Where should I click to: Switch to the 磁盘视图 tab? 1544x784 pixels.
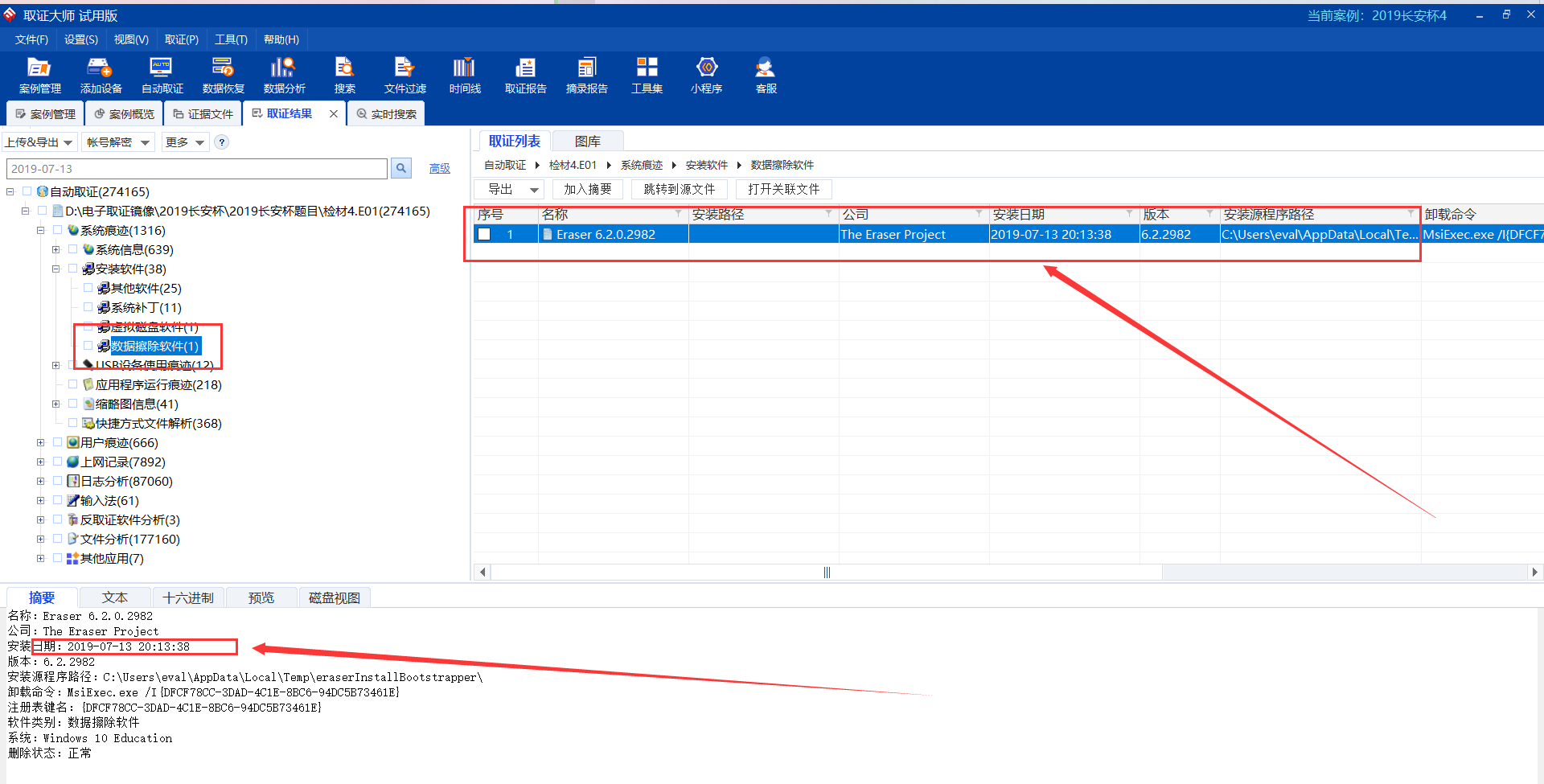pos(335,597)
